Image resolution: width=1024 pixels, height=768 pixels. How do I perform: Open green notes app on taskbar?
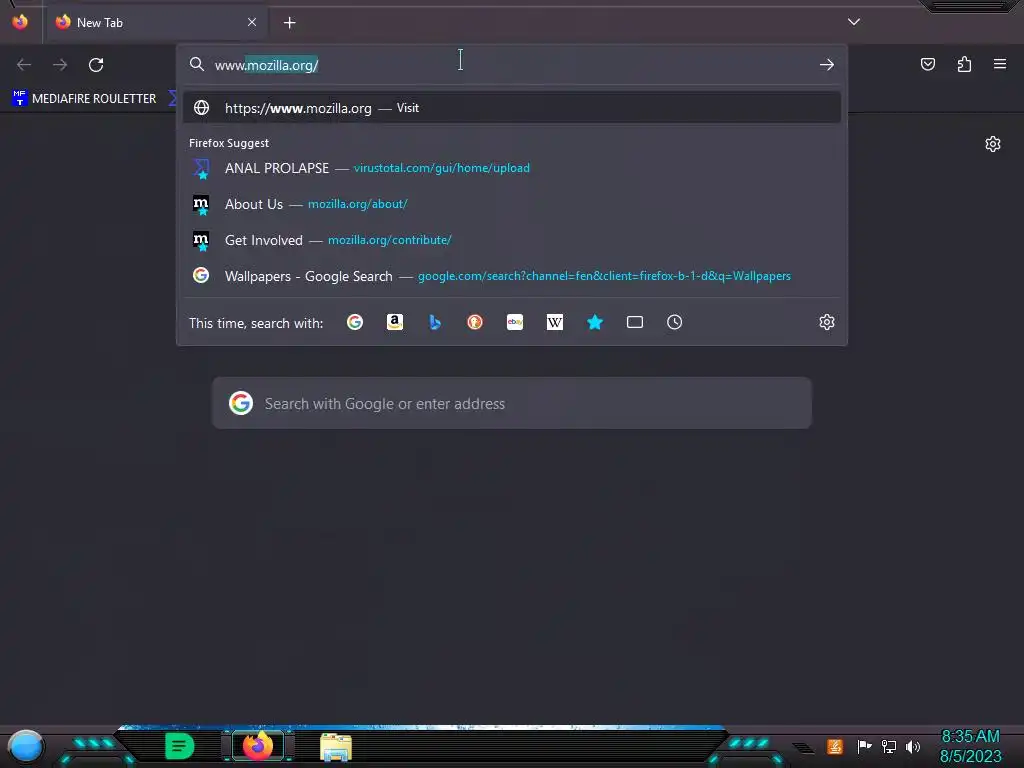[x=180, y=746]
